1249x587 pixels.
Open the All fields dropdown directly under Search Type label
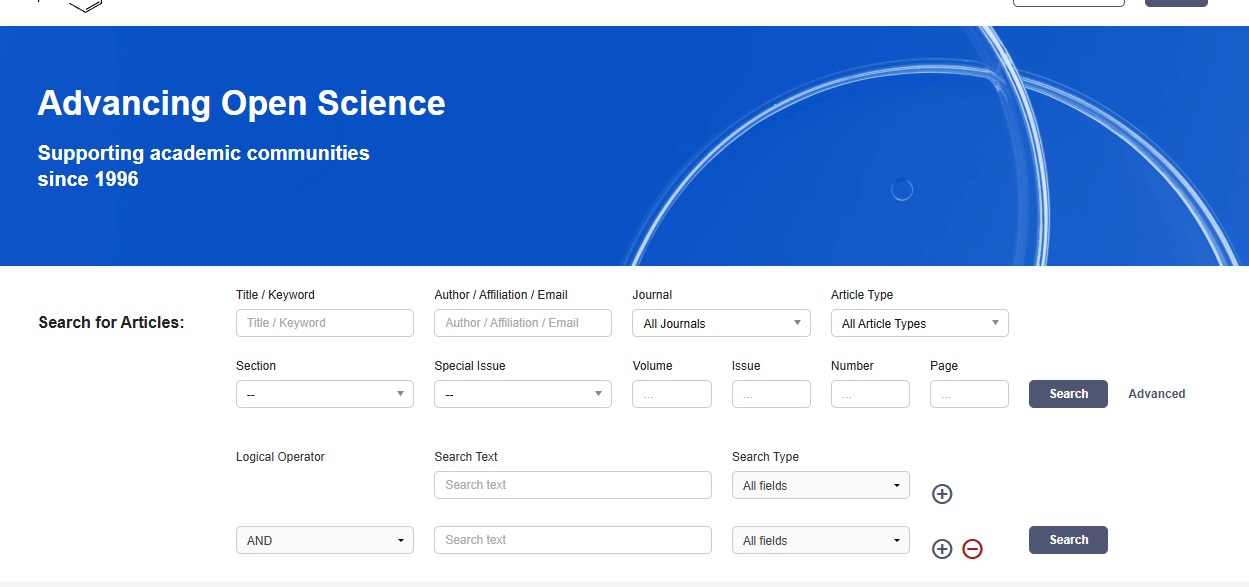[821, 485]
